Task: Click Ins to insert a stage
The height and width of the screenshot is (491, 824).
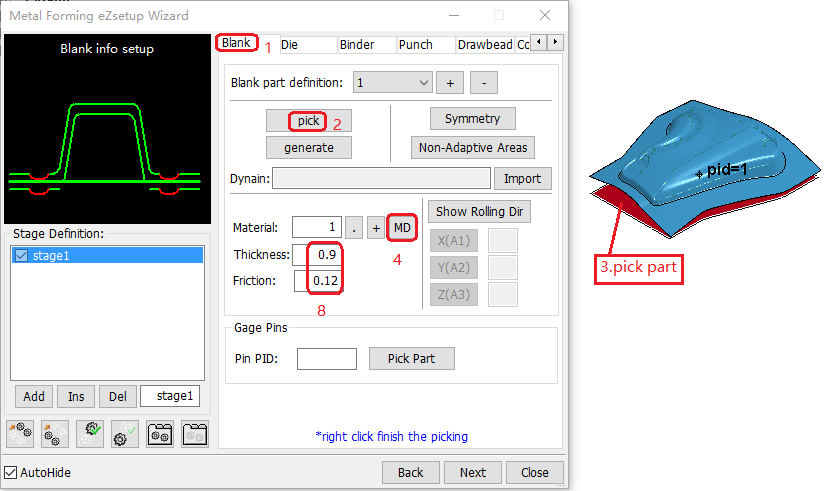Action: 76,396
